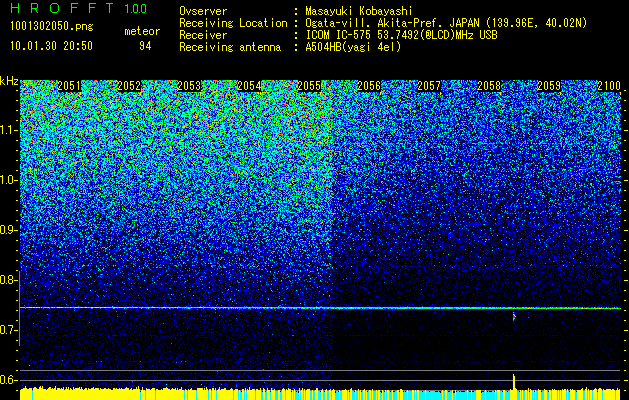Click the 1.0 kHz axis label

click(x=8, y=180)
